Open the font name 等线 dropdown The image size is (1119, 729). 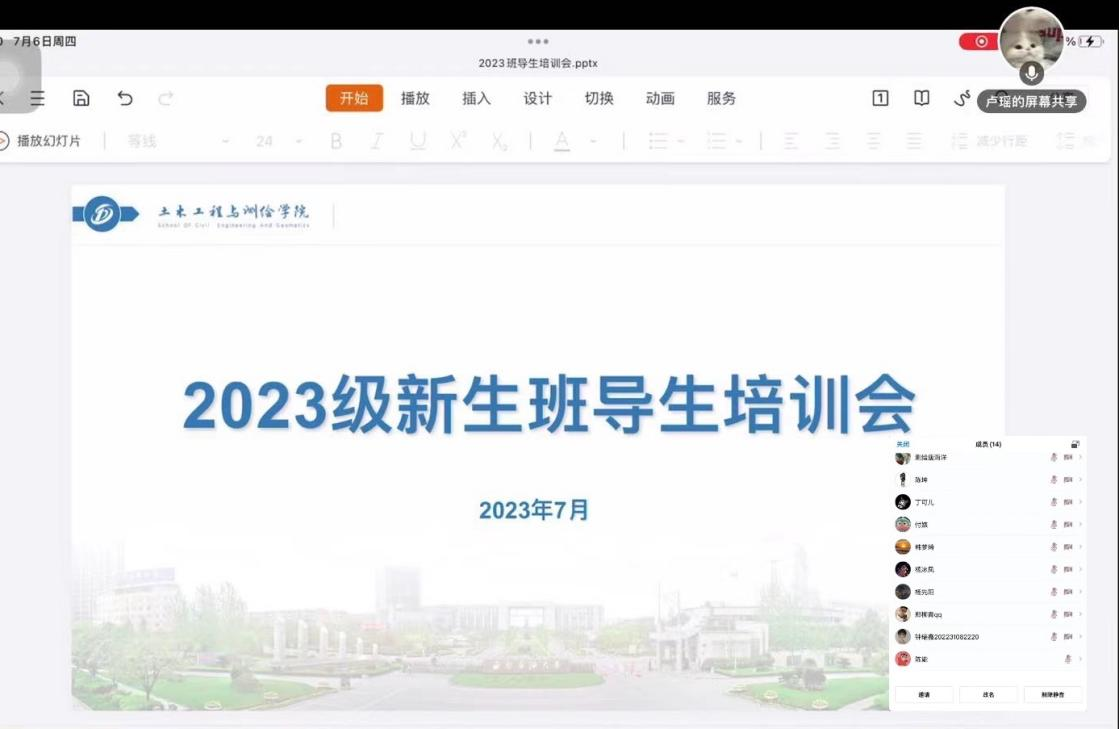point(178,141)
